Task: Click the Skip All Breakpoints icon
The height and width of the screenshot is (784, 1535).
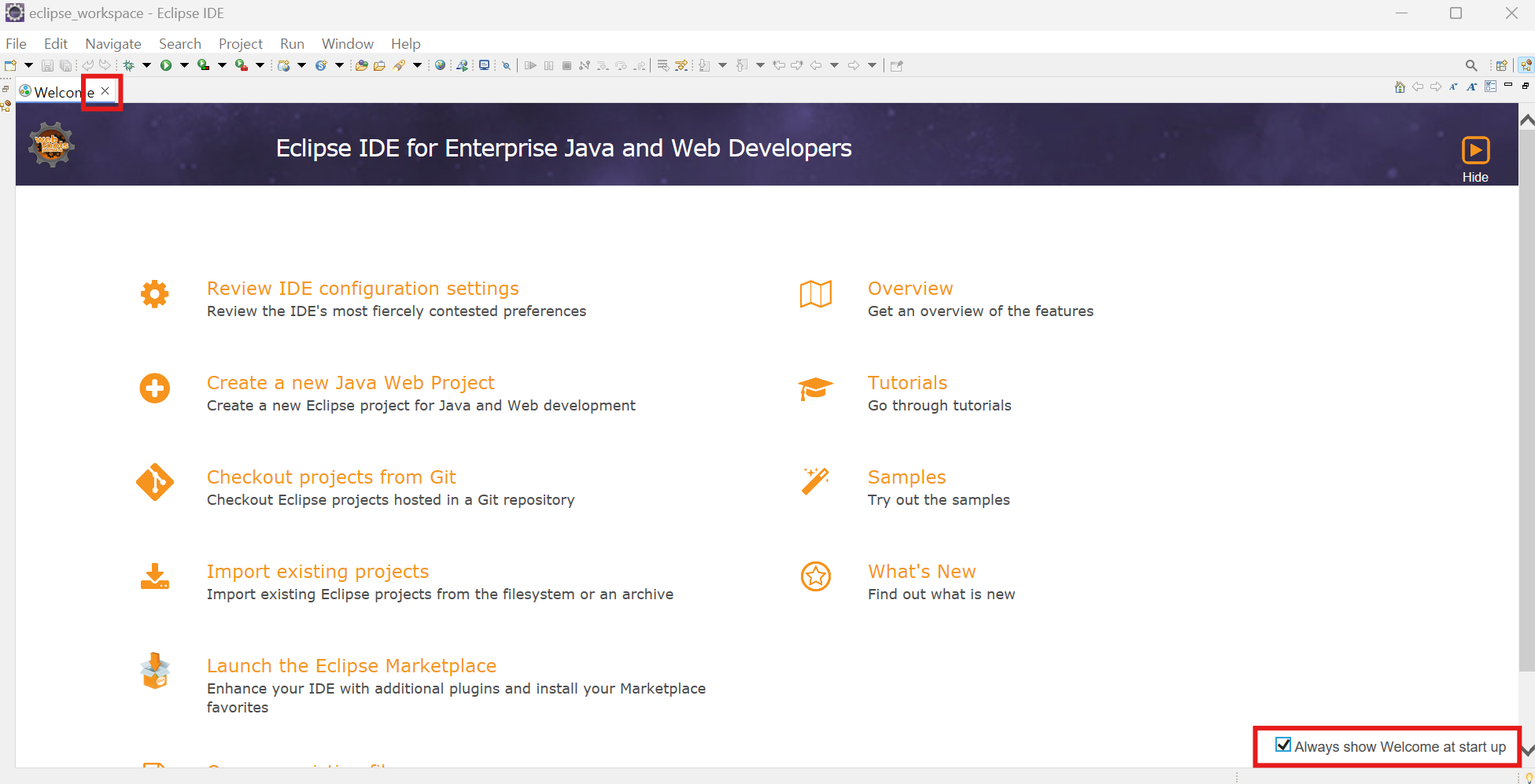Action: 507,65
